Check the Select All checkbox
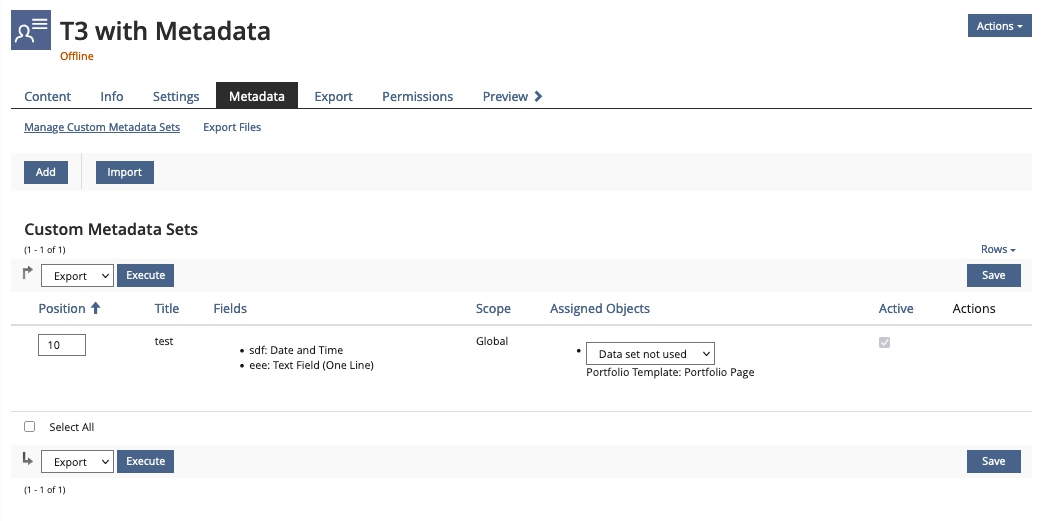This screenshot has height=521, width=1044. pyautogui.click(x=30, y=427)
